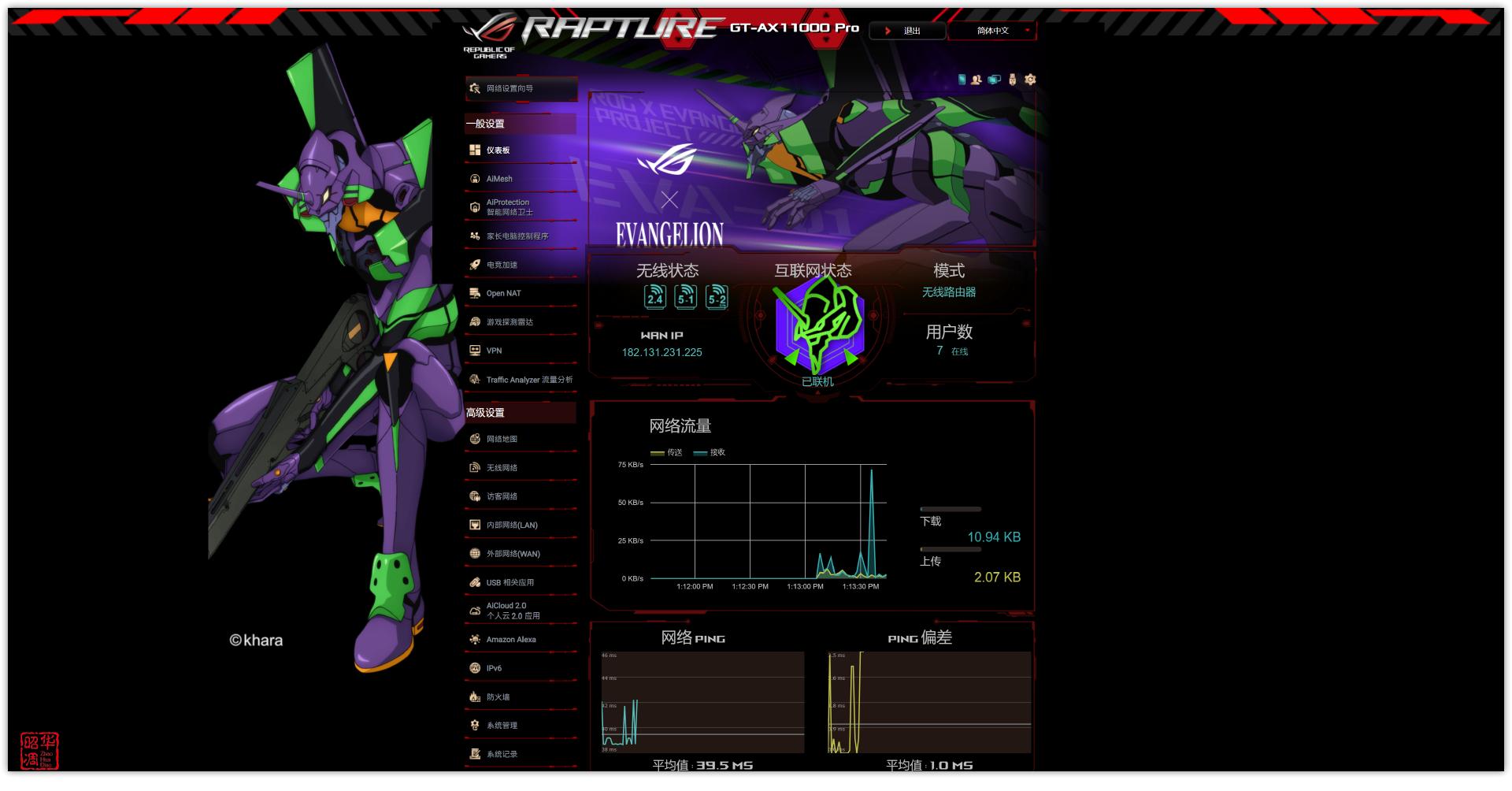Click the AiMesh sidebar icon
The image size is (1512, 791).
pyautogui.click(x=475, y=179)
